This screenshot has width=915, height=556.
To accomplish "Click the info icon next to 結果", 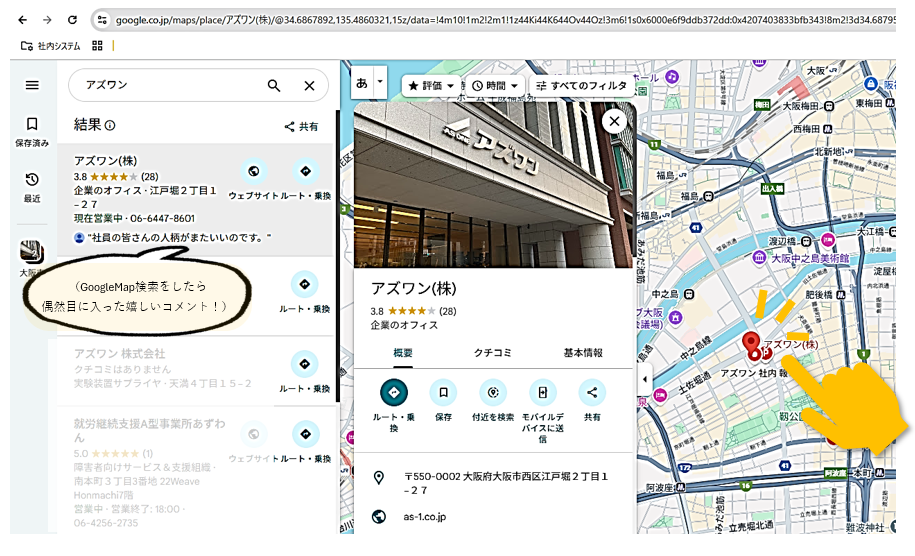I will 110,125.
